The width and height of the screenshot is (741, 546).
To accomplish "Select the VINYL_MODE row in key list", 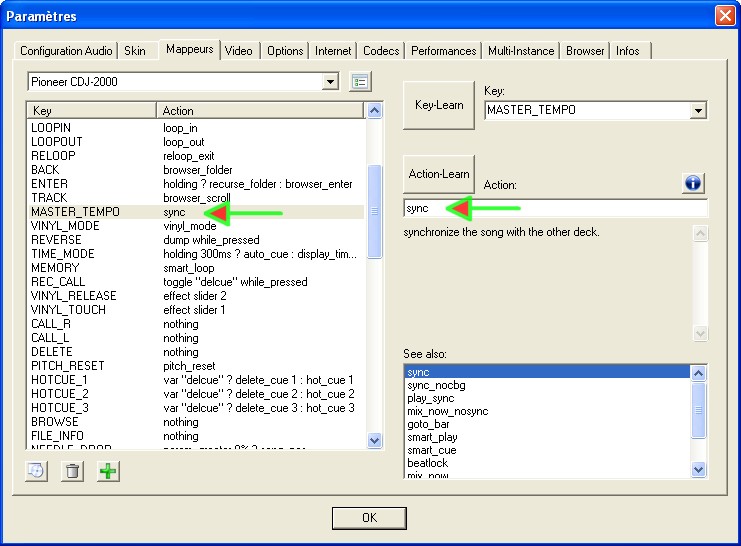I will [x=65, y=226].
